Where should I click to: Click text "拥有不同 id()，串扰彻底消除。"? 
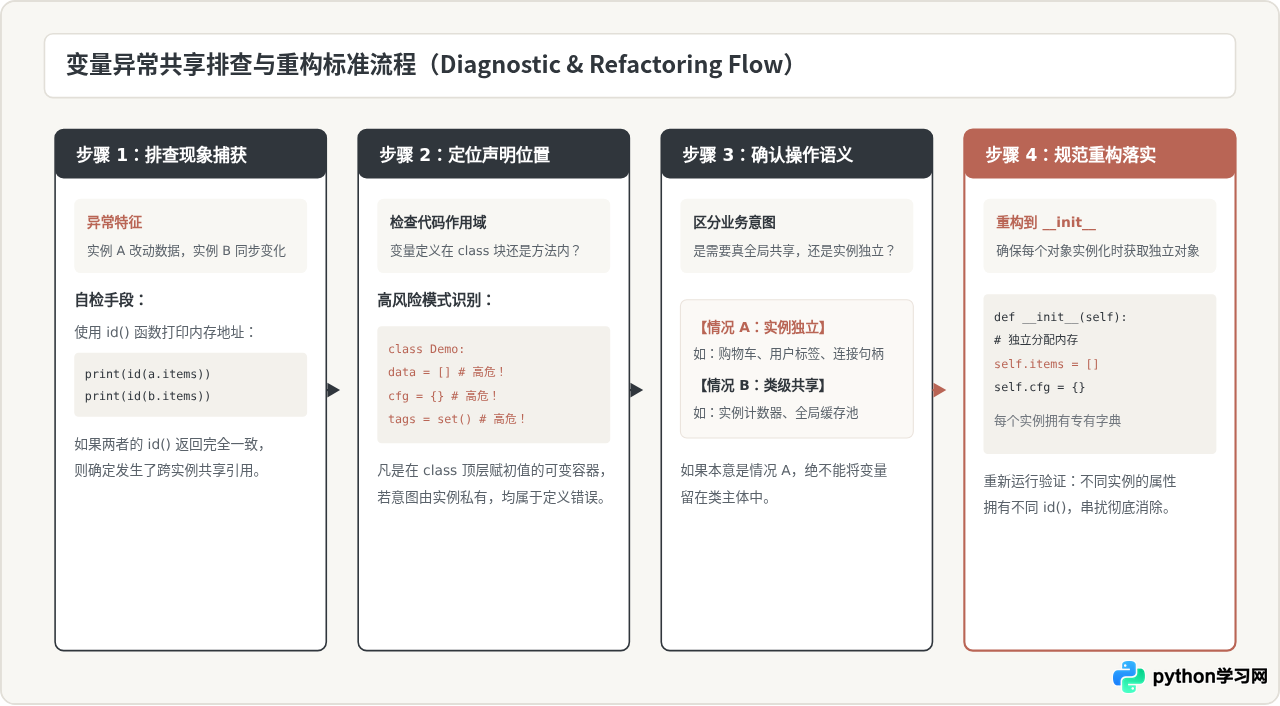(1077, 507)
